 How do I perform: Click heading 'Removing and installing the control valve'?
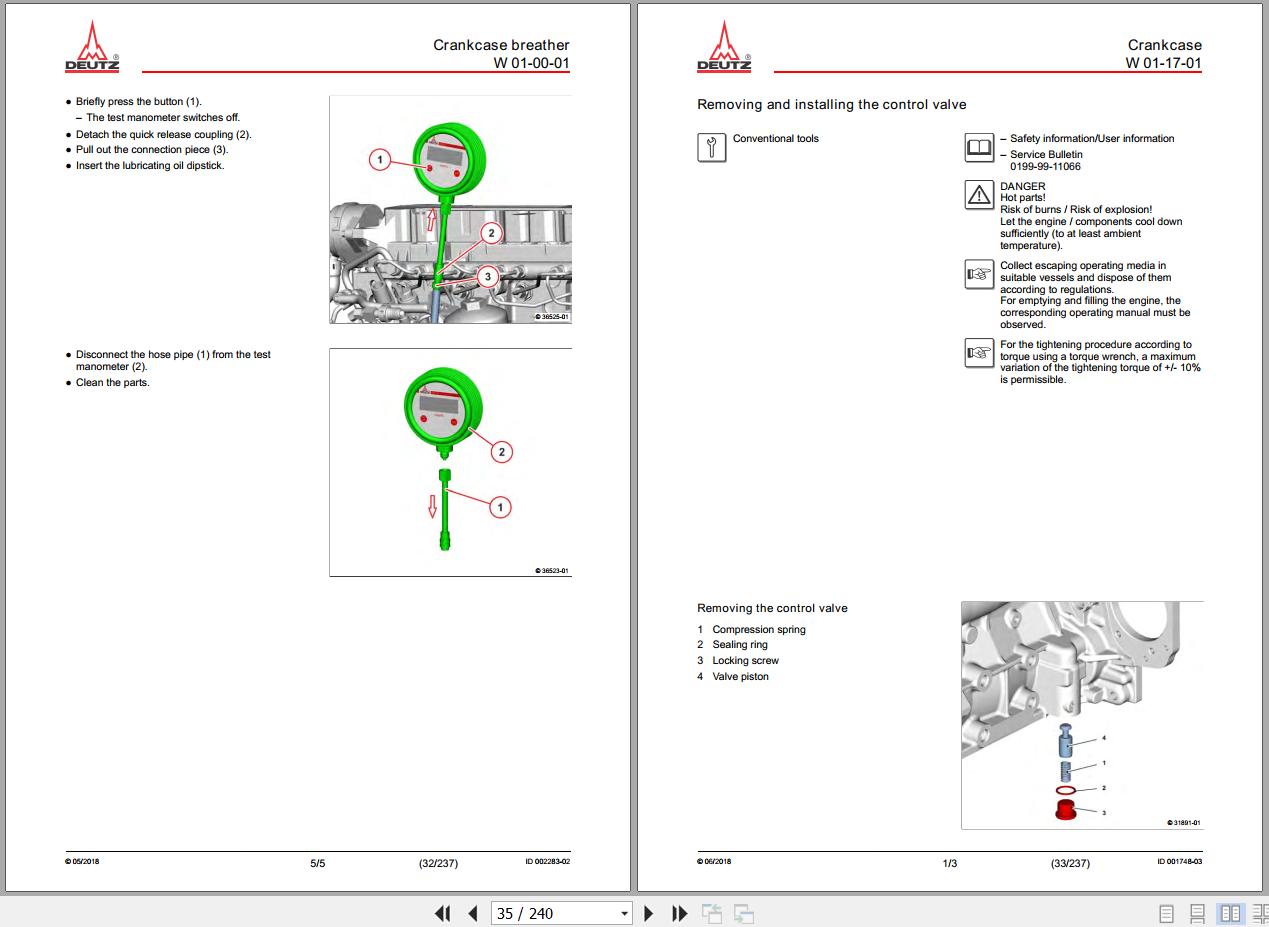pos(832,104)
